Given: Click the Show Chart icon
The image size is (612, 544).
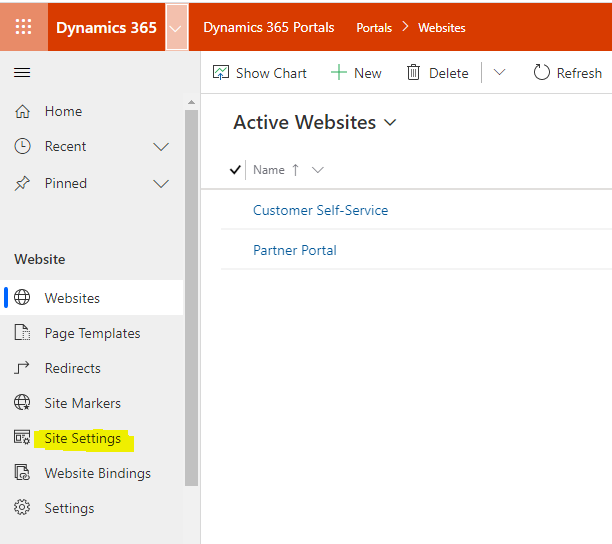Looking at the screenshot, I should pos(221,73).
